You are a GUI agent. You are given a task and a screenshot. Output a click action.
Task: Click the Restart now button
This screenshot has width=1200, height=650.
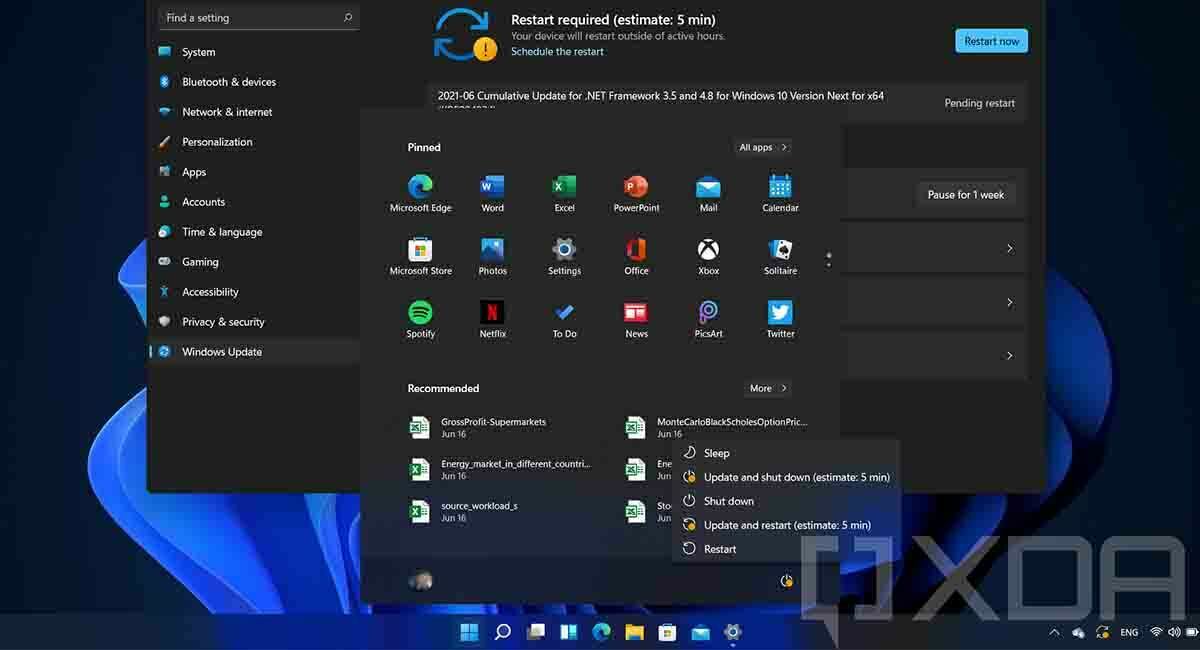(991, 41)
